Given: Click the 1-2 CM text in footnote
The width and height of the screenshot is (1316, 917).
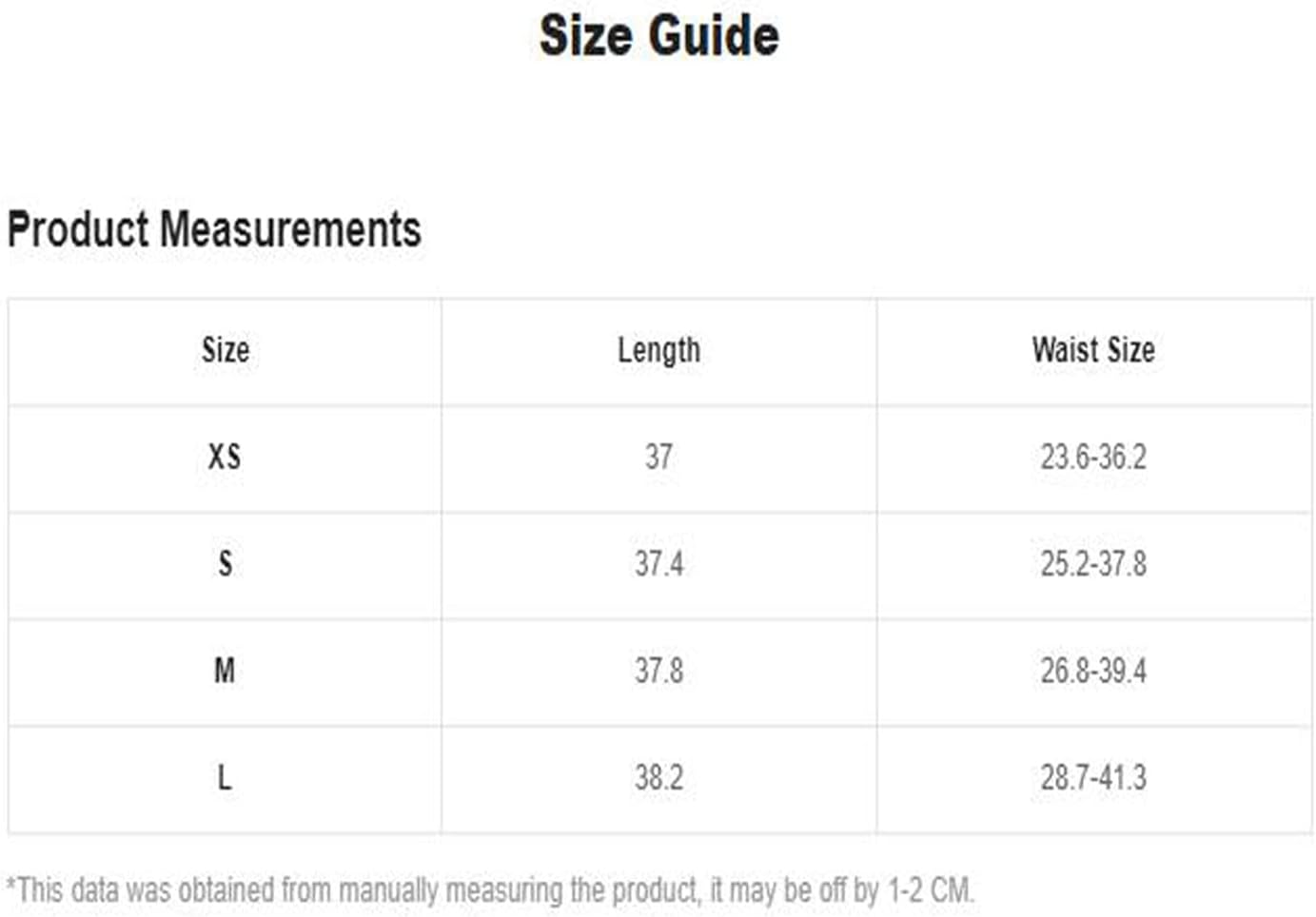Looking at the screenshot, I should pos(930,890).
